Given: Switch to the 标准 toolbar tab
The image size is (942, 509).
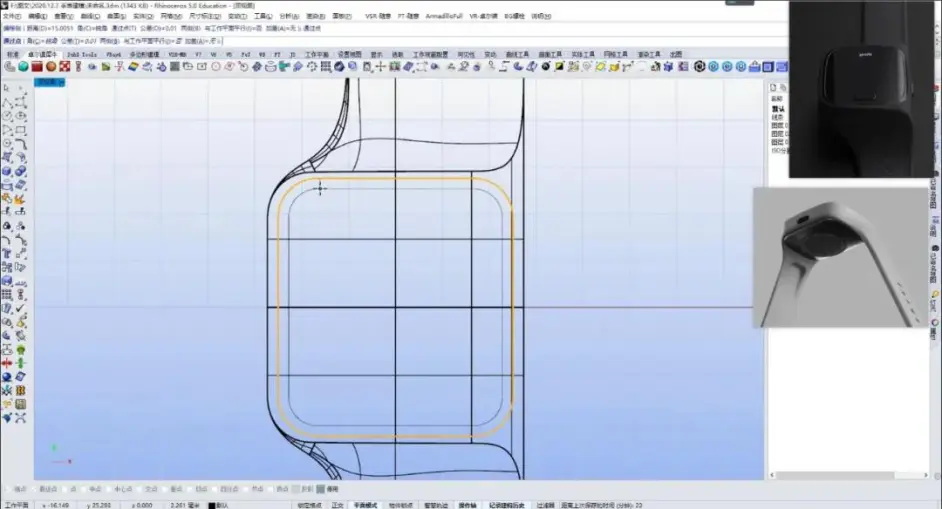Looking at the screenshot, I should click(x=13, y=54).
